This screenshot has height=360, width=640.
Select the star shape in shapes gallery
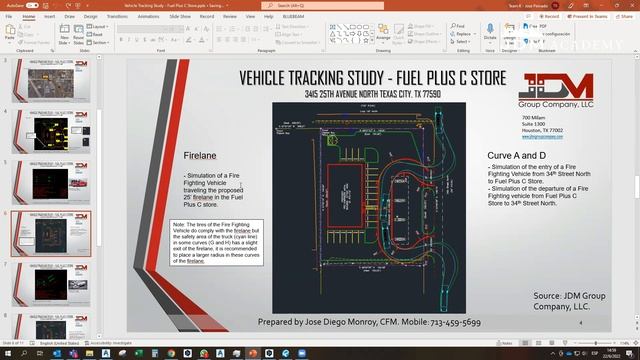coord(366,40)
